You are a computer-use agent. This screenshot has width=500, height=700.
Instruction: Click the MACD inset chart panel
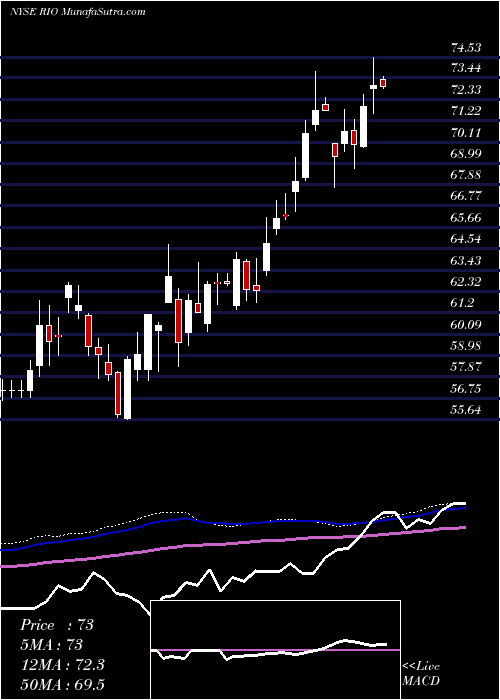tap(275, 650)
